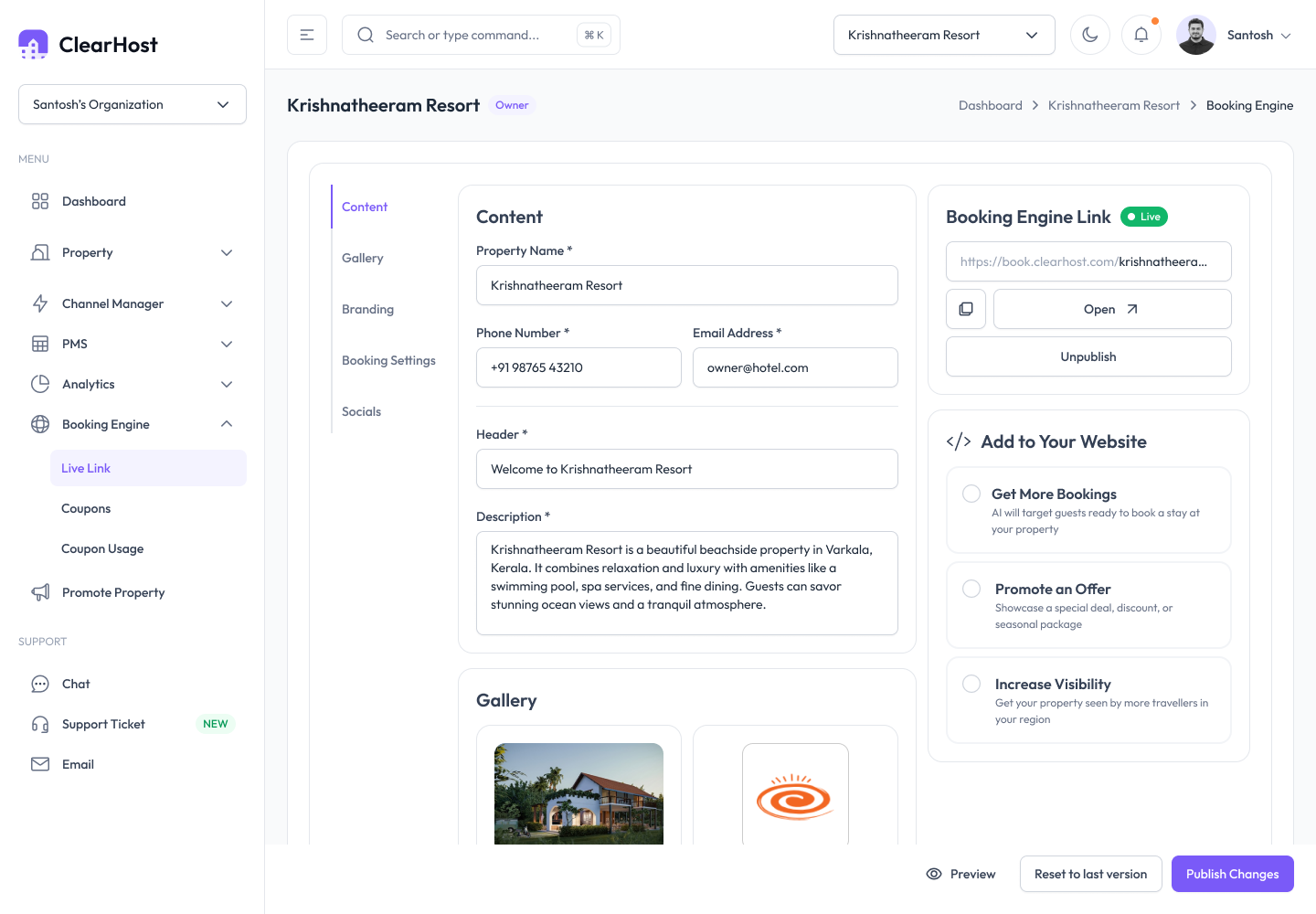This screenshot has width=1316, height=914.
Task: Click the booking engine URL field
Action: click(x=1088, y=261)
